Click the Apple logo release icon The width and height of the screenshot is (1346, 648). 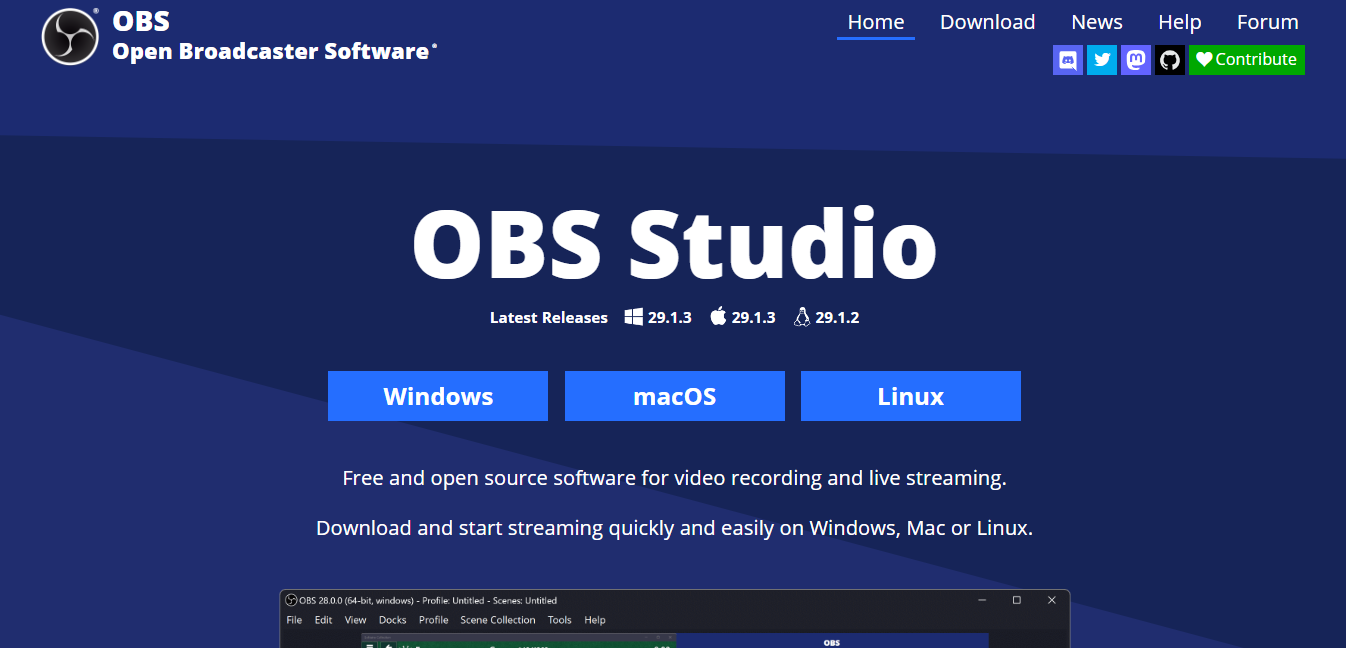(x=718, y=317)
